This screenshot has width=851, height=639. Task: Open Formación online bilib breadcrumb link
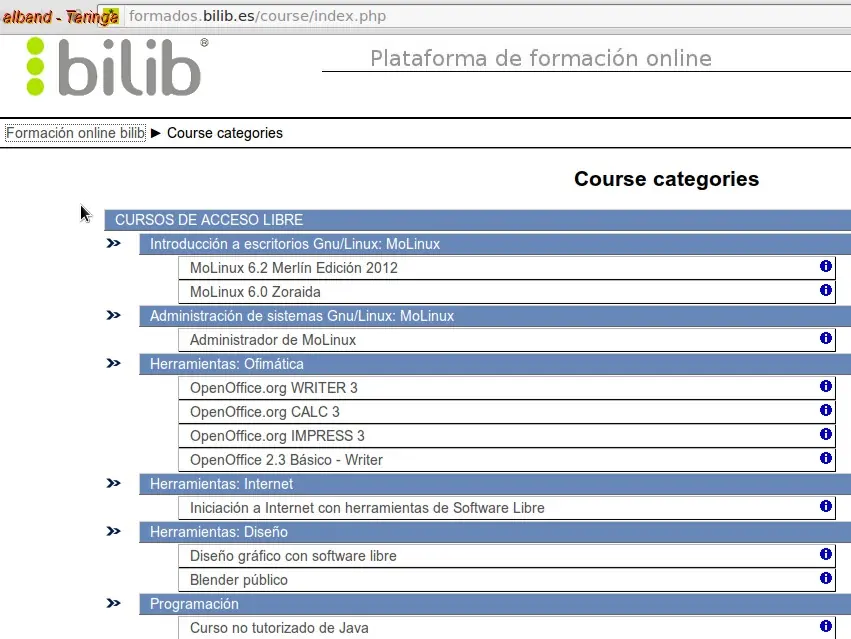(x=75, y=133)
